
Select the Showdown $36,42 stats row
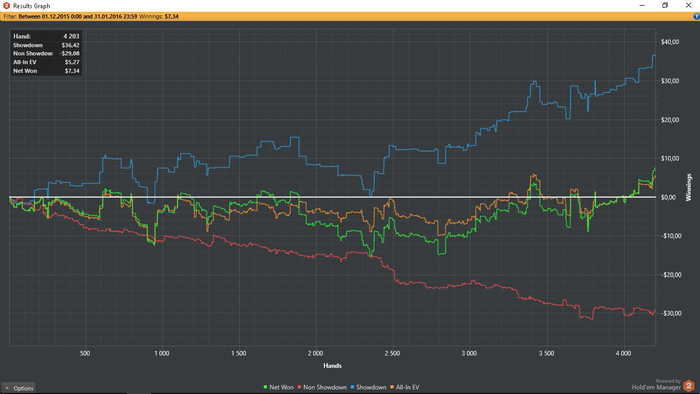pyautogui.click(x=46, y=45)
